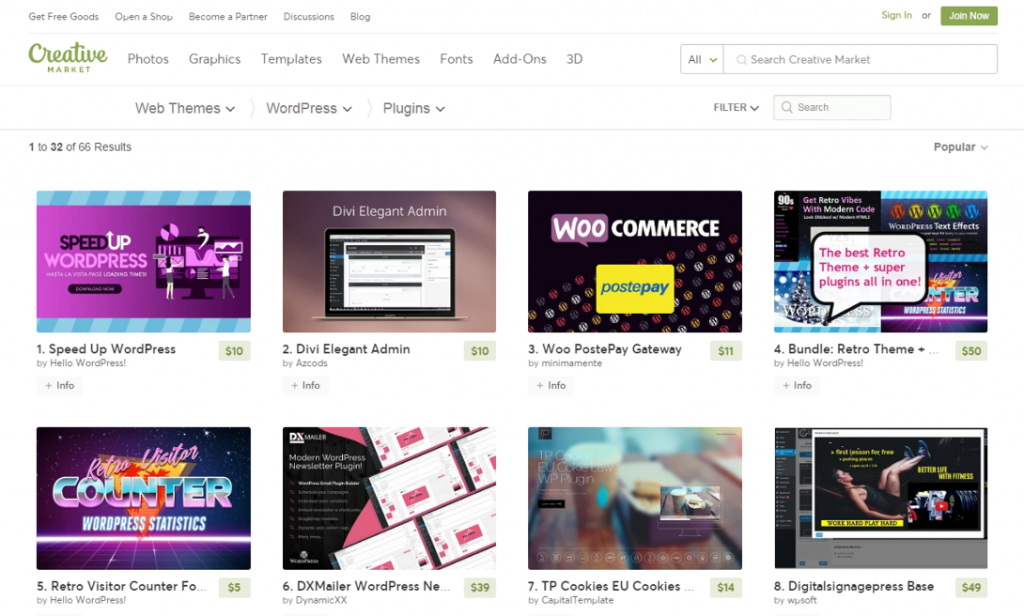Open the Popular sort dropdown

click(961, 147)
